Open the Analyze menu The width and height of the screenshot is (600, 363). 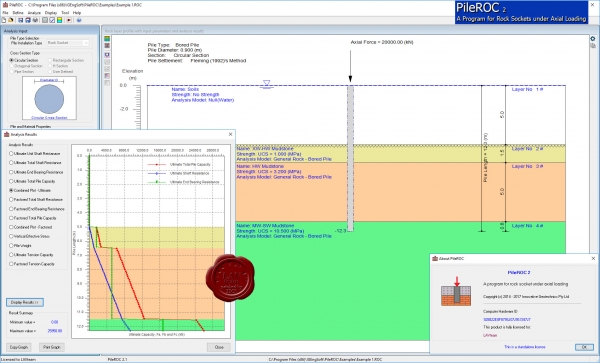34,13
